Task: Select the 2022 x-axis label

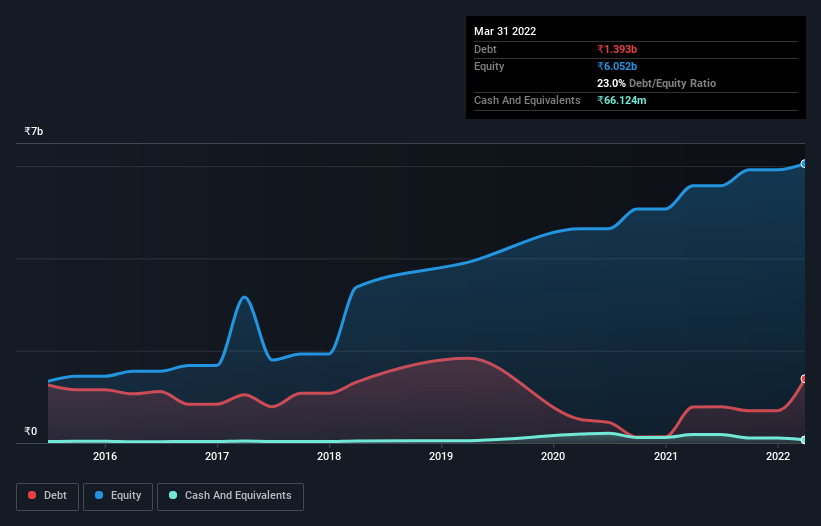Action: tap(778, 456)
